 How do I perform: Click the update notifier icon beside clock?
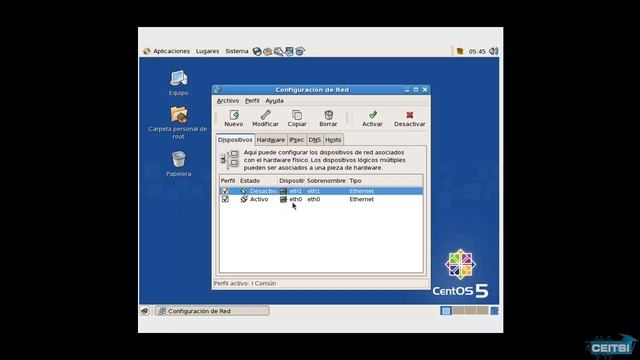[x=460, y=51]
